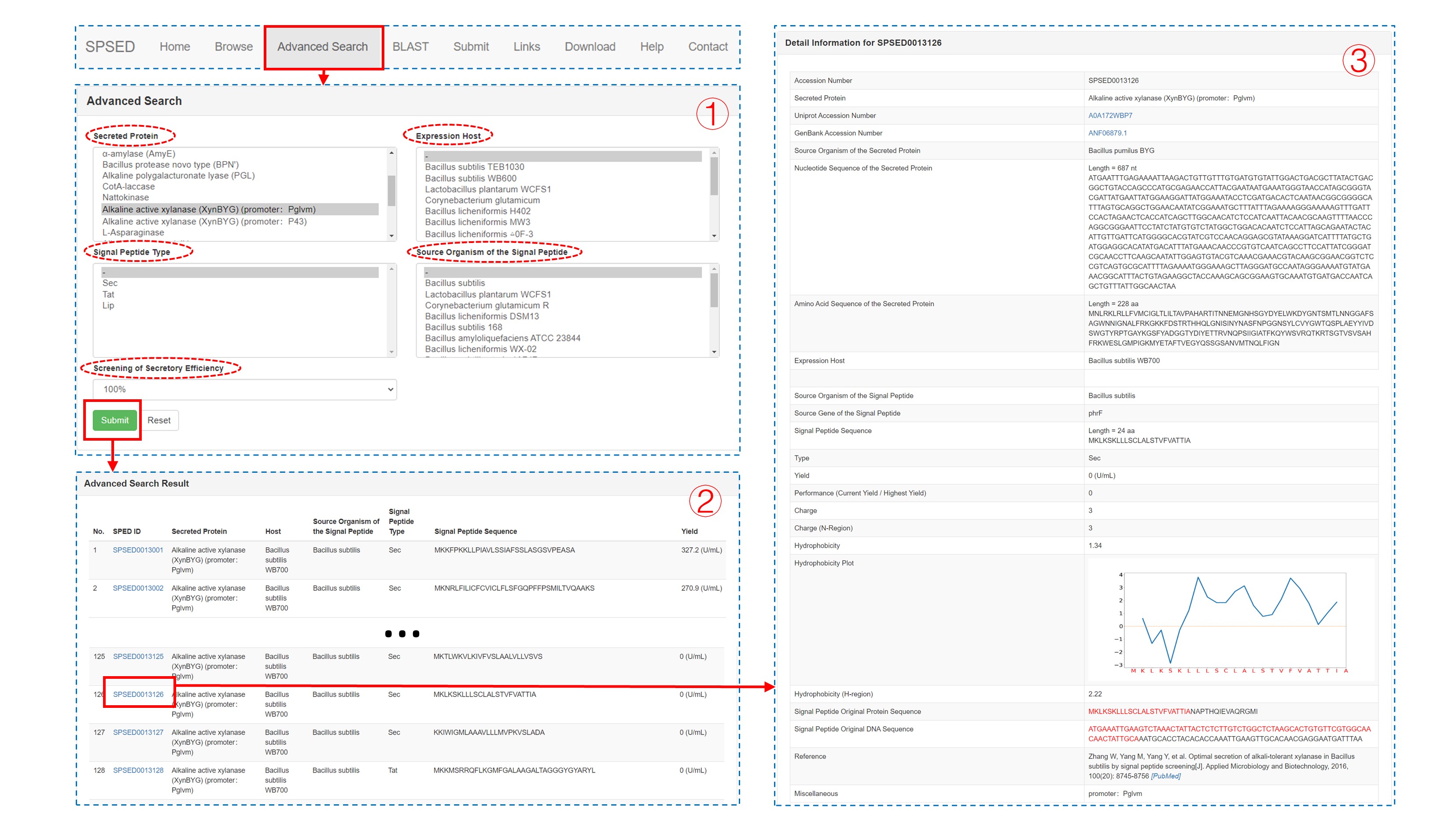This screenshot has width=1456, height=832.
Task: Click Expression Host value Bacillus subtilis WB700
Action: pos(1124,361)
